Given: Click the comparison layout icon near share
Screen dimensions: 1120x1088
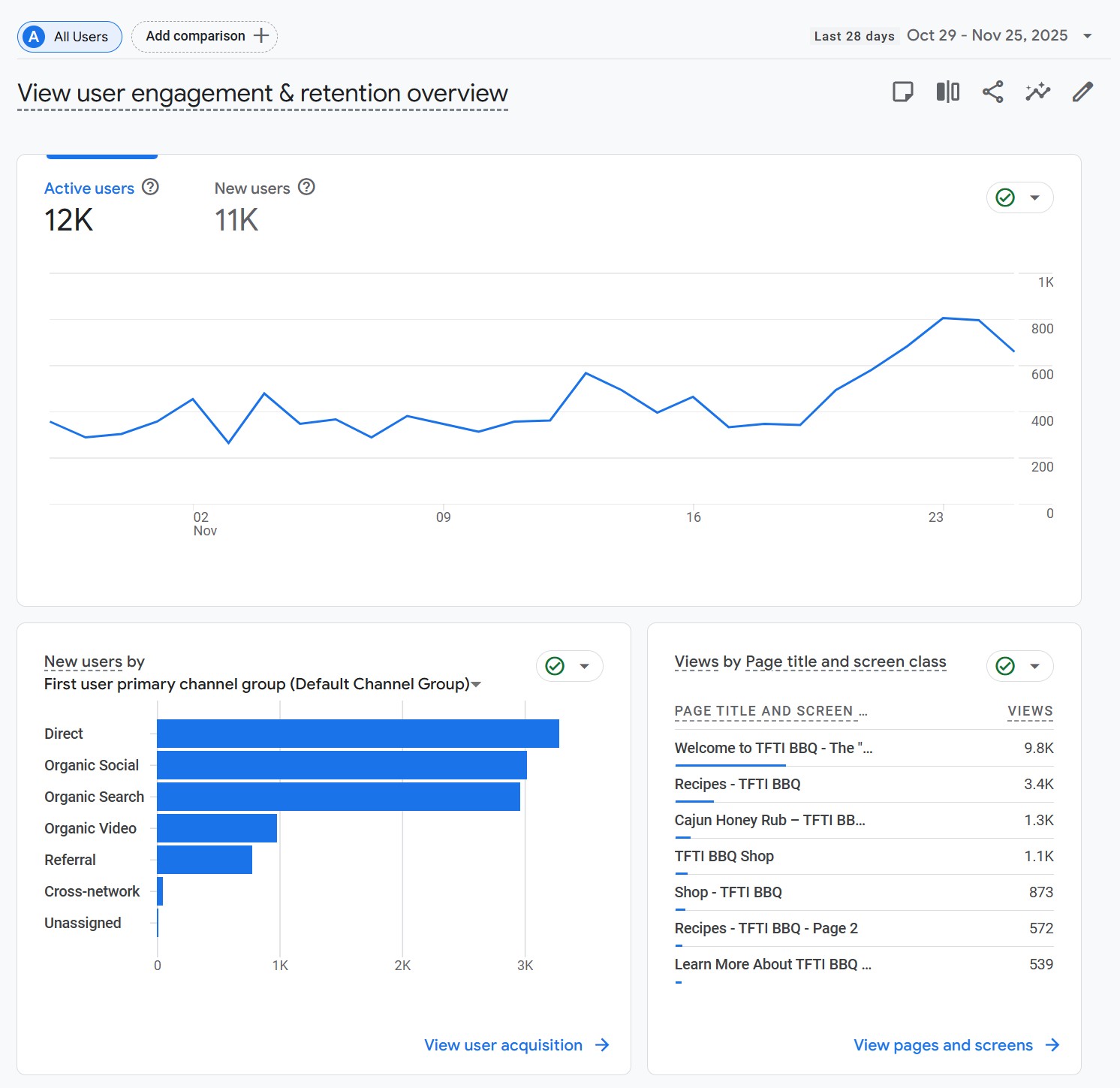Looking at the screenshot, I should coord(947,92).
